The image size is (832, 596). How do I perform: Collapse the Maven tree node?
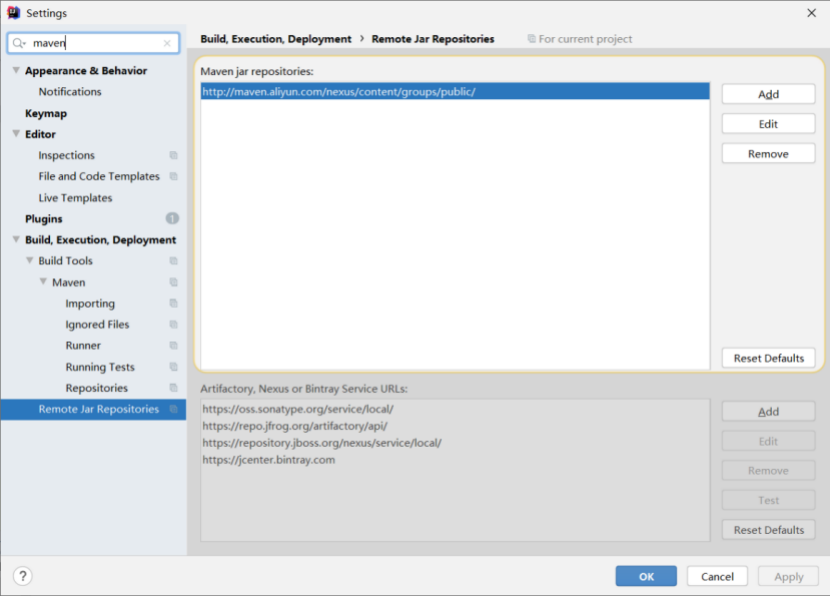tap(44, 282)
